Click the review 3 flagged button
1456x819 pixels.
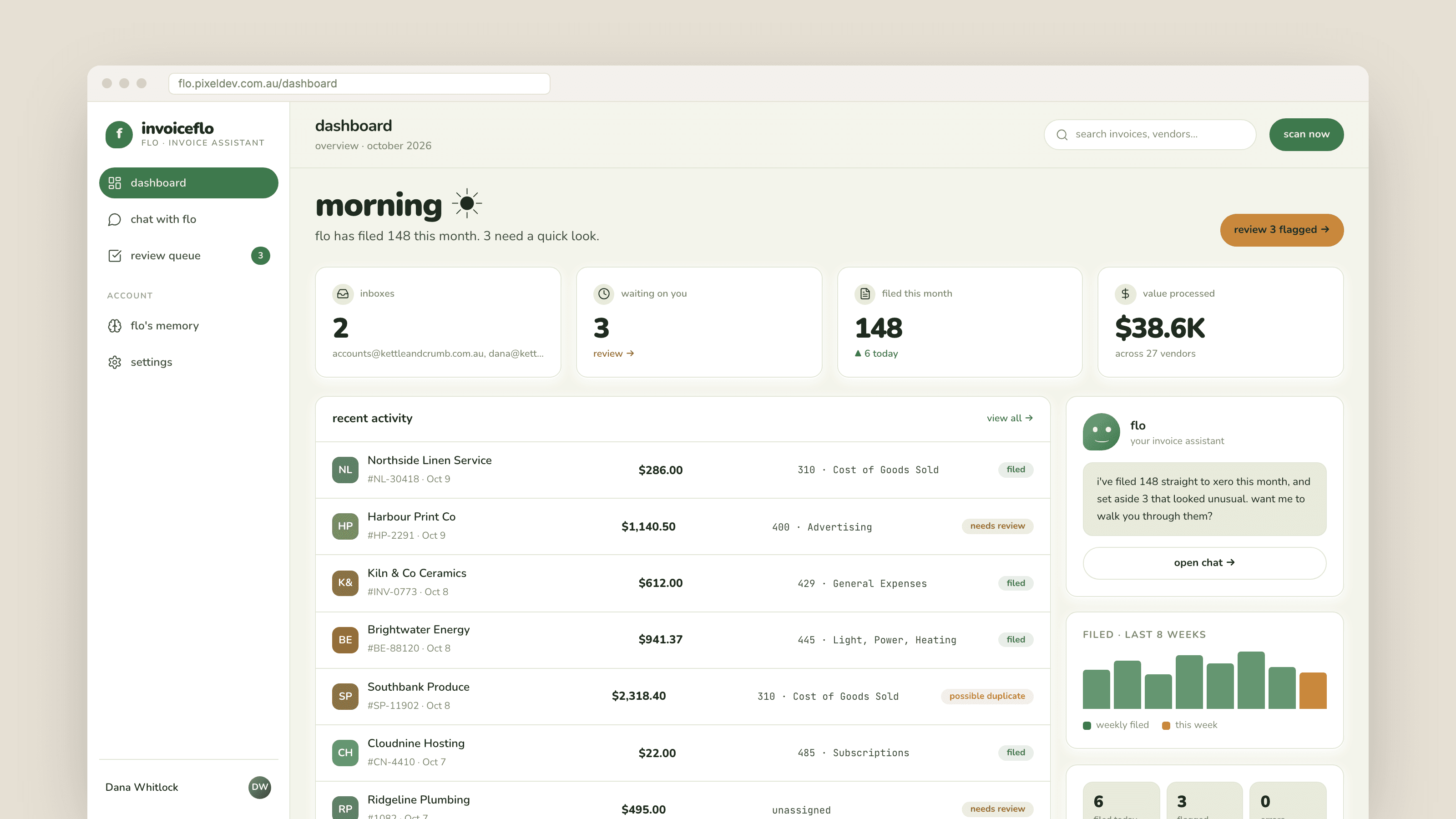[1281, 230]
